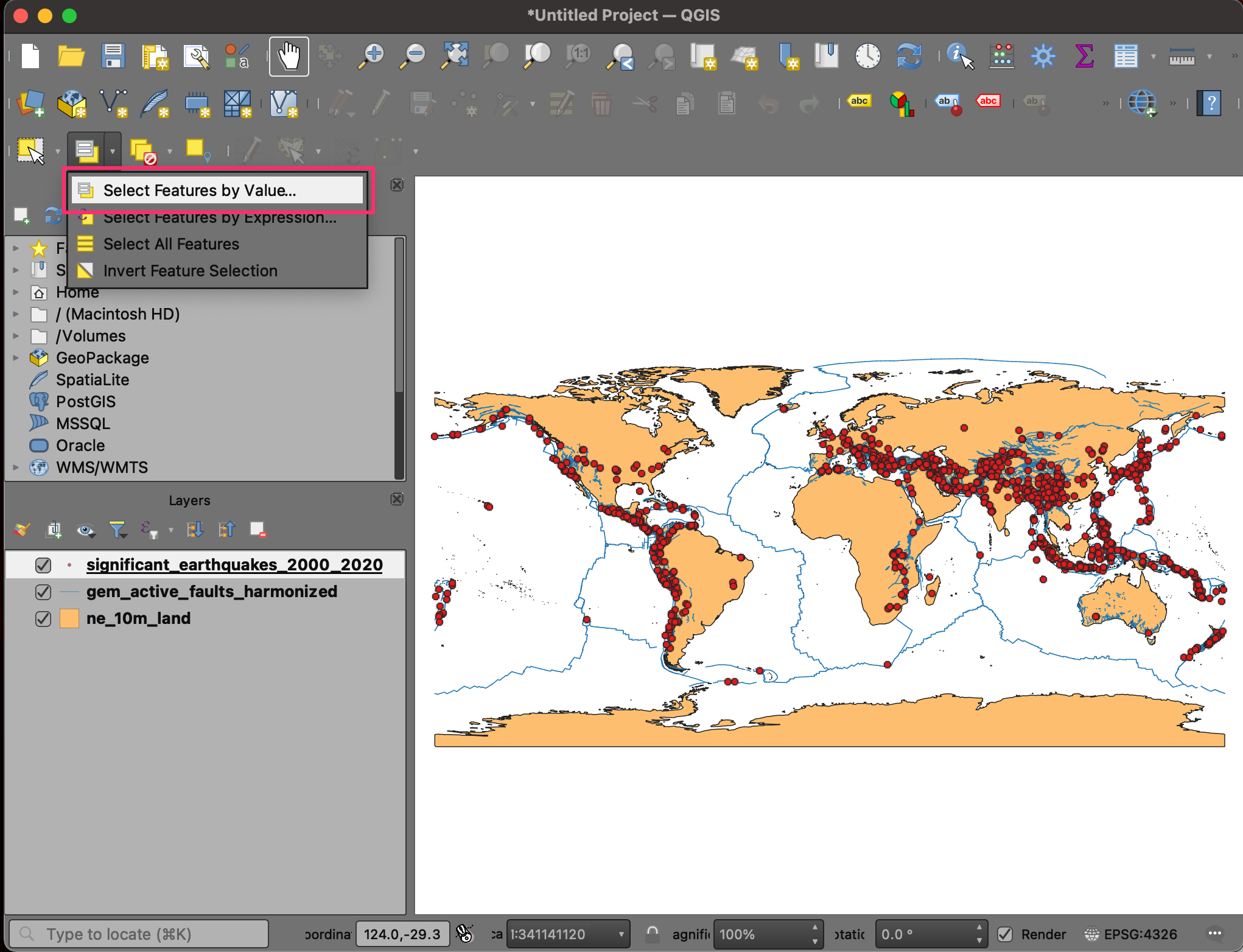Open project using the folder icon

click(71, 56)
